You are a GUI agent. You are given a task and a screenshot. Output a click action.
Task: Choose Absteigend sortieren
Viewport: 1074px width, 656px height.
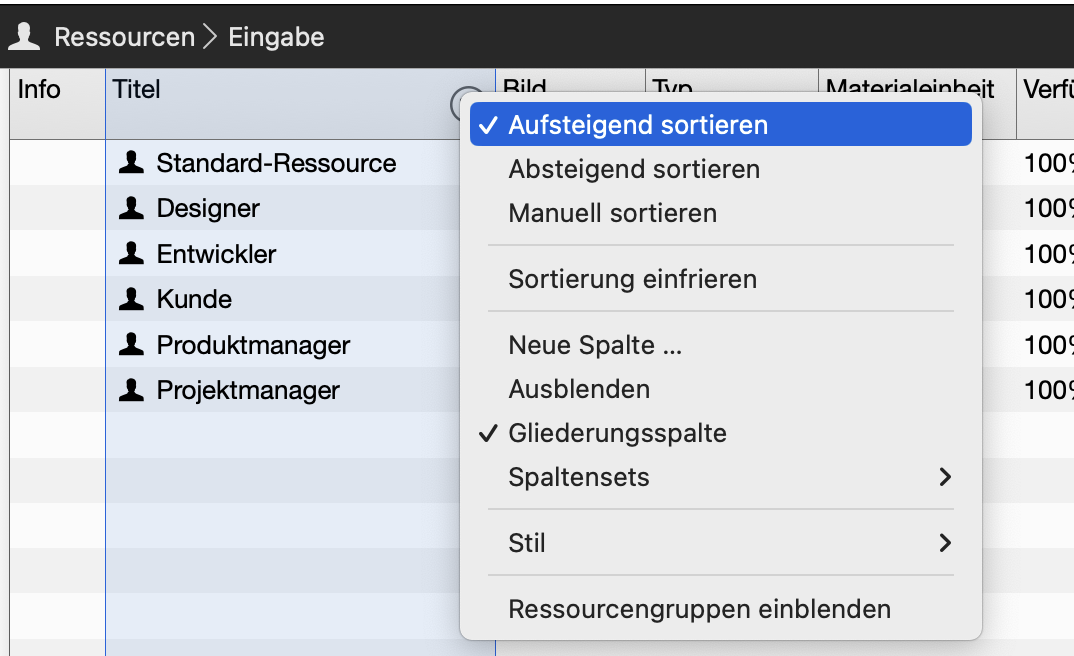[721, 168]
